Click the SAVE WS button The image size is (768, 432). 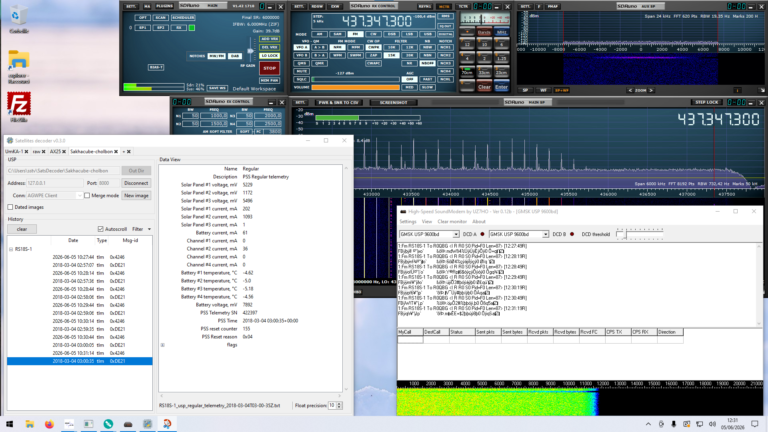tap(217, 88)
